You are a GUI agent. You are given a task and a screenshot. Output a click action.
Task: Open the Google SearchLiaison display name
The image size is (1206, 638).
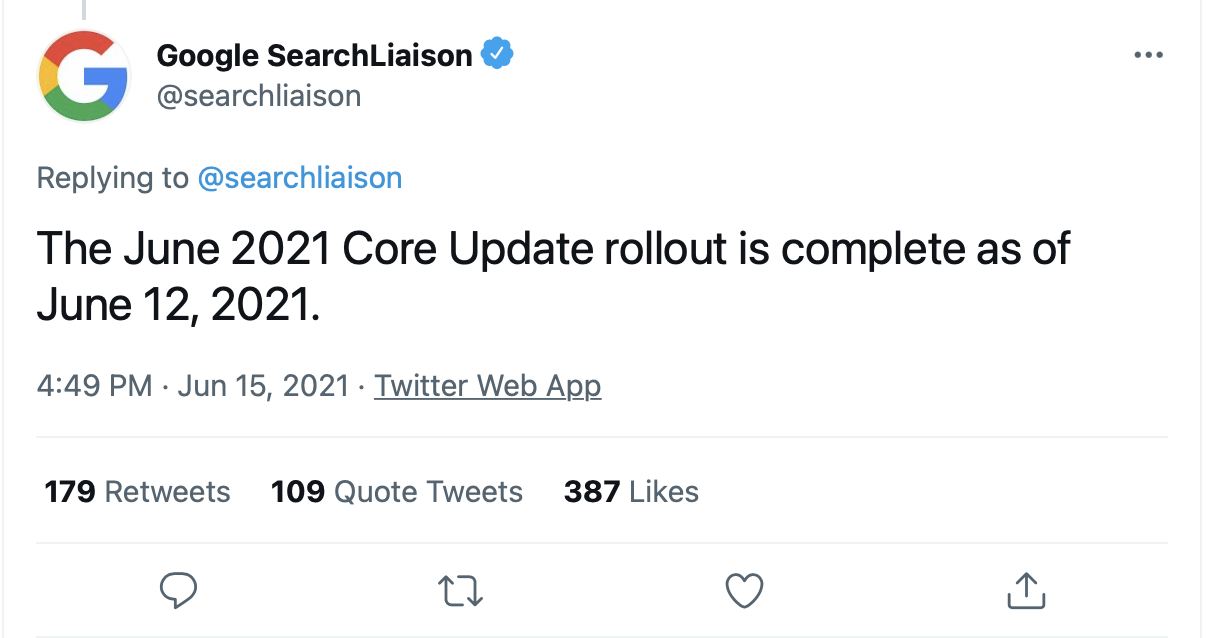point(315,55)
